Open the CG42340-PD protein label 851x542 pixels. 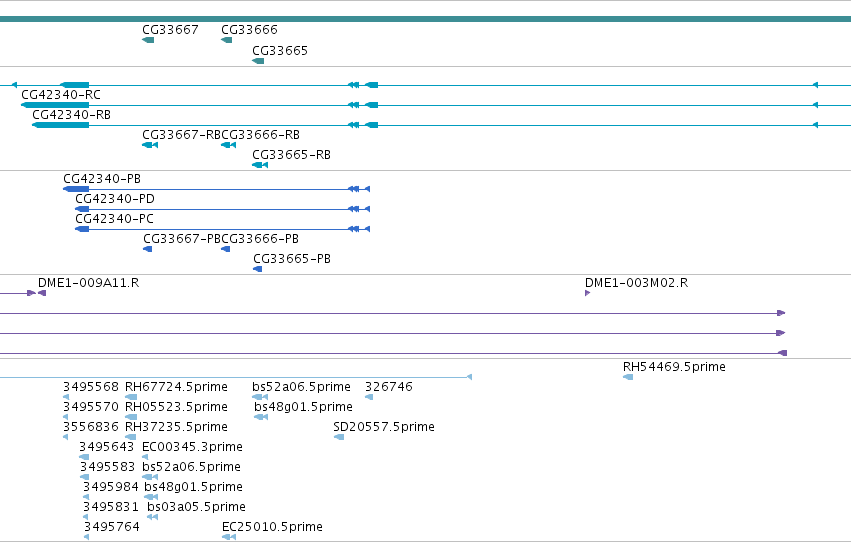(115, 199)
